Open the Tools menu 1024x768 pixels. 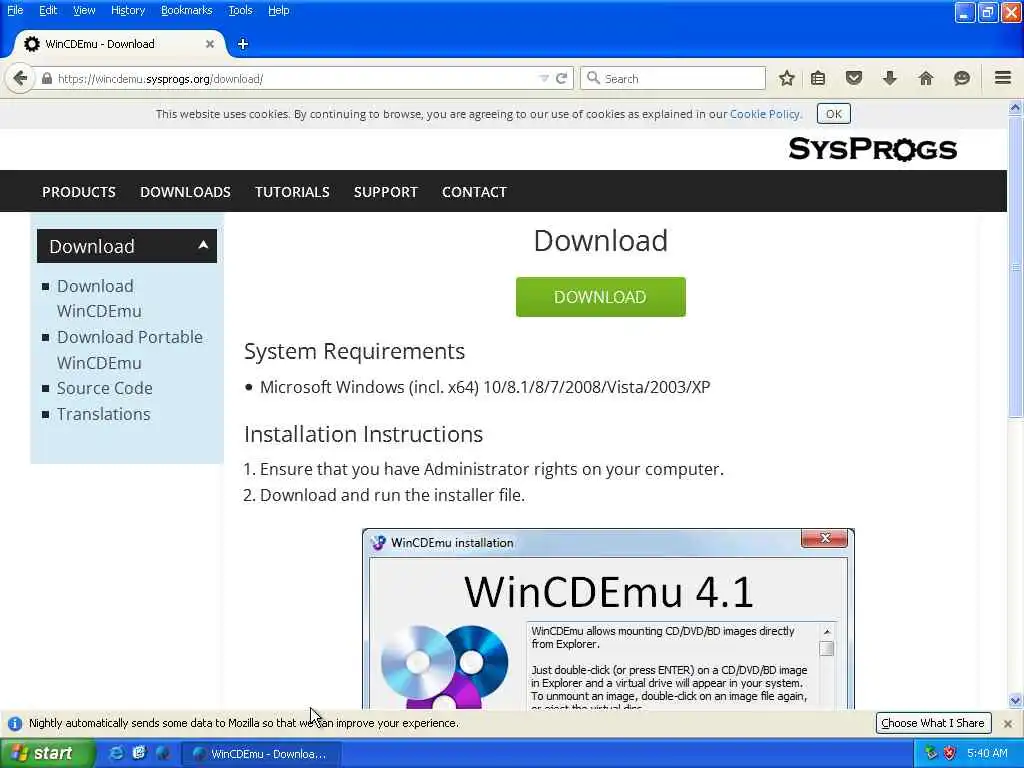point(240,10)
